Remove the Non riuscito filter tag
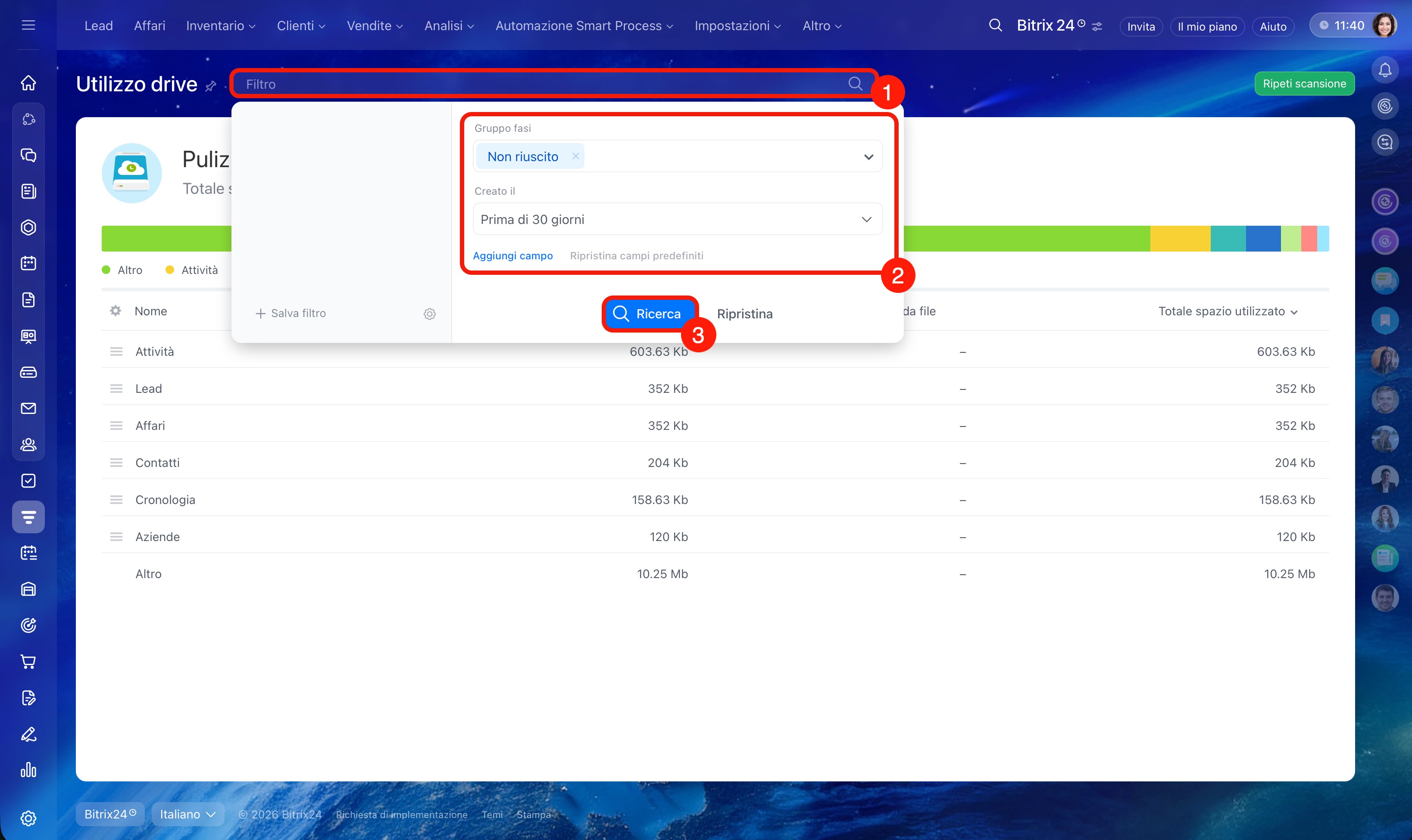Screen dimensions: 1412x840 [575, 156]
